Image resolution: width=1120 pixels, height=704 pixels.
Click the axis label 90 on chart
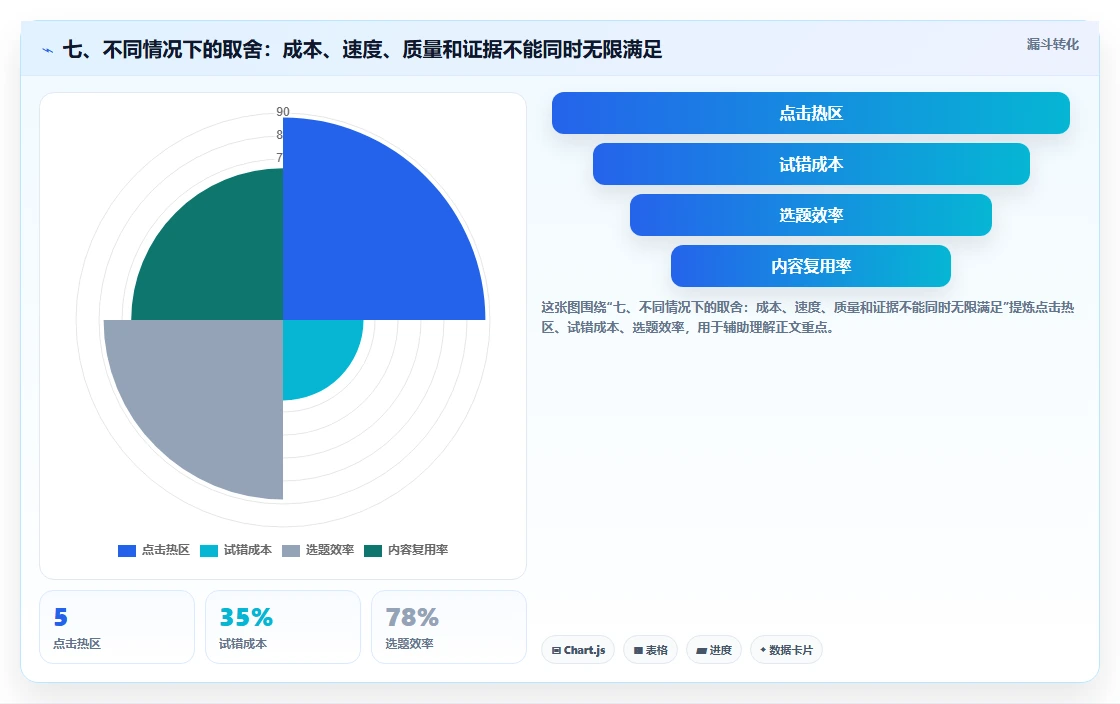coord(283,111)
